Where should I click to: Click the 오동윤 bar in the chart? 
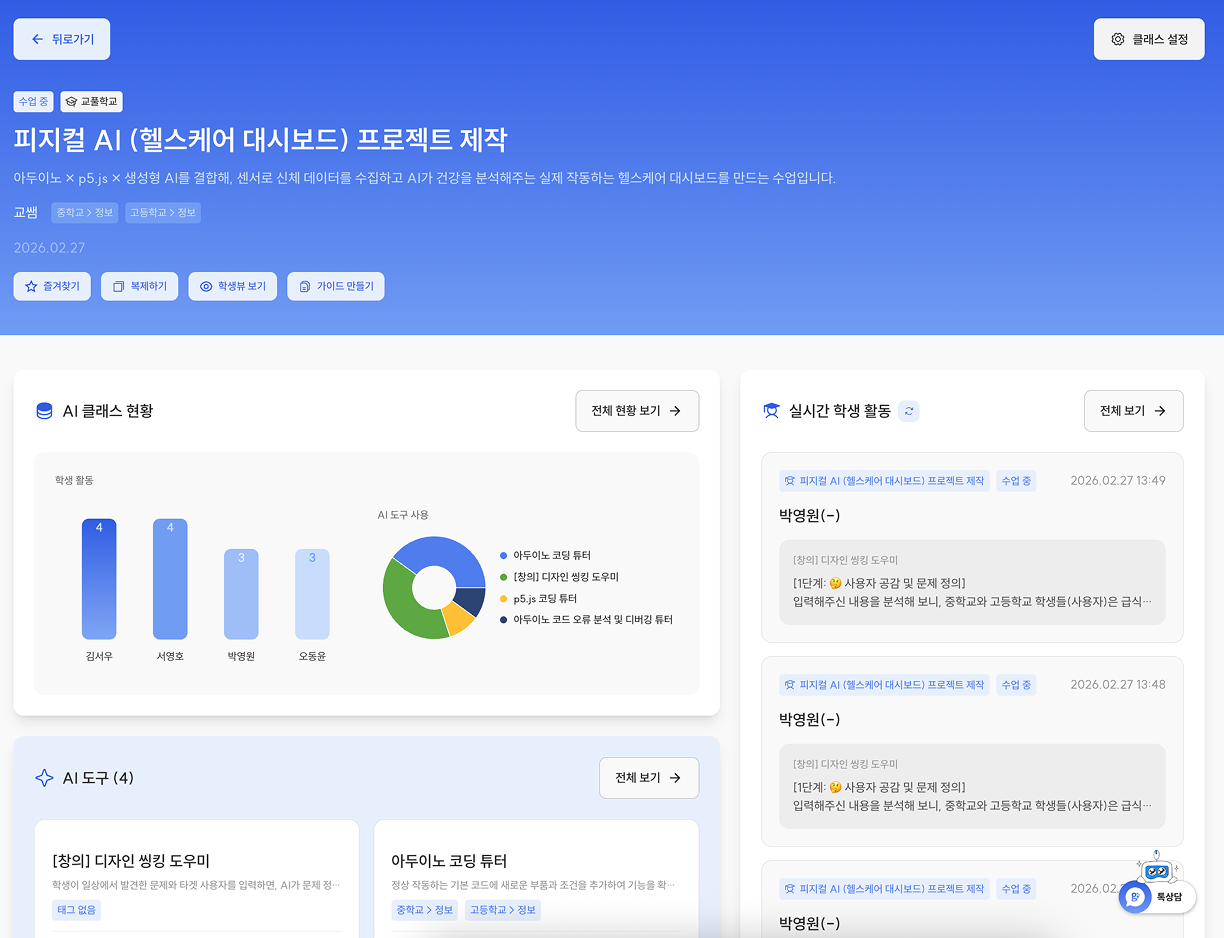(312, 594)
